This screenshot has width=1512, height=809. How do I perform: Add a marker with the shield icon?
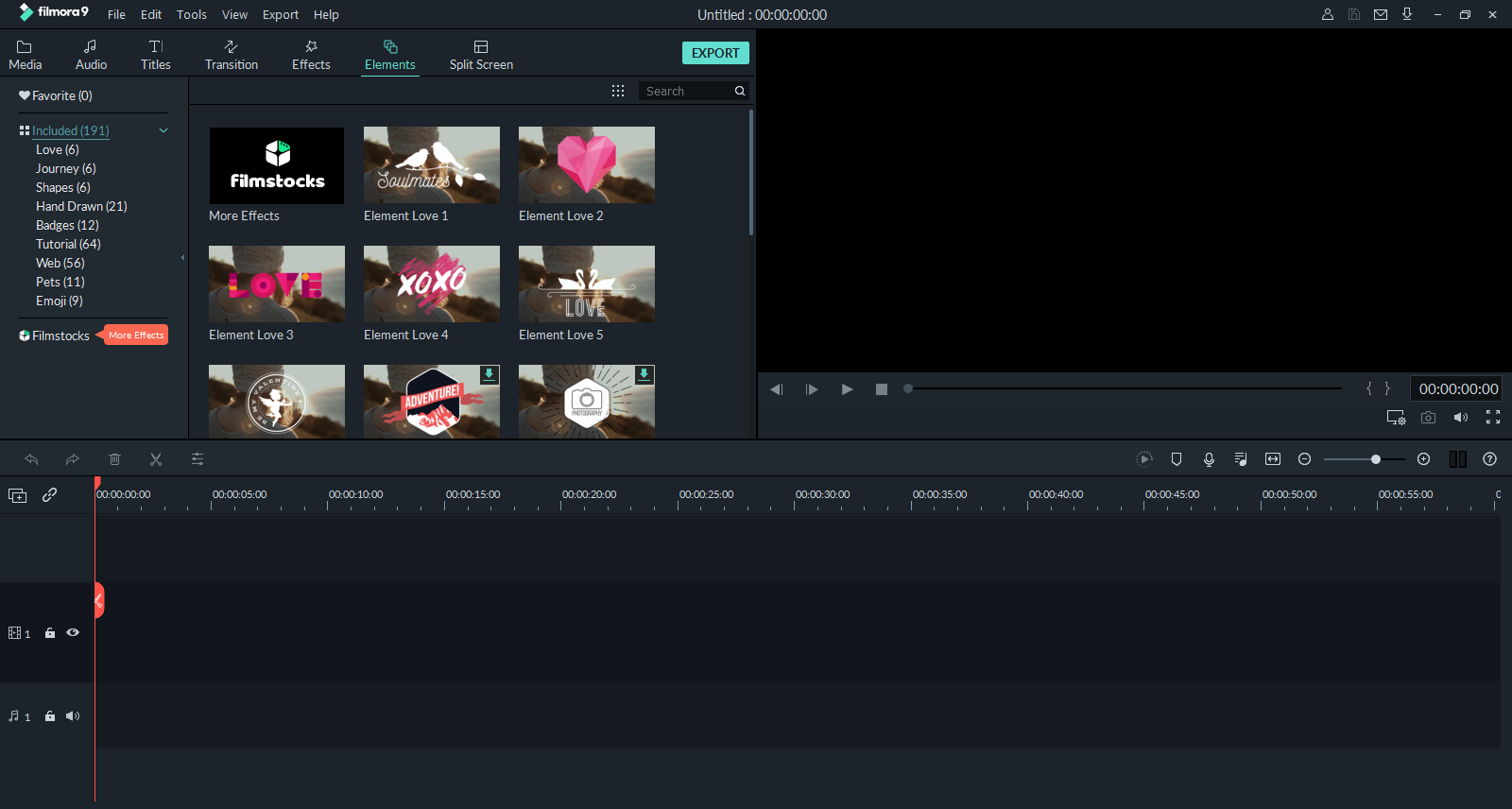tap(1177, 459)
